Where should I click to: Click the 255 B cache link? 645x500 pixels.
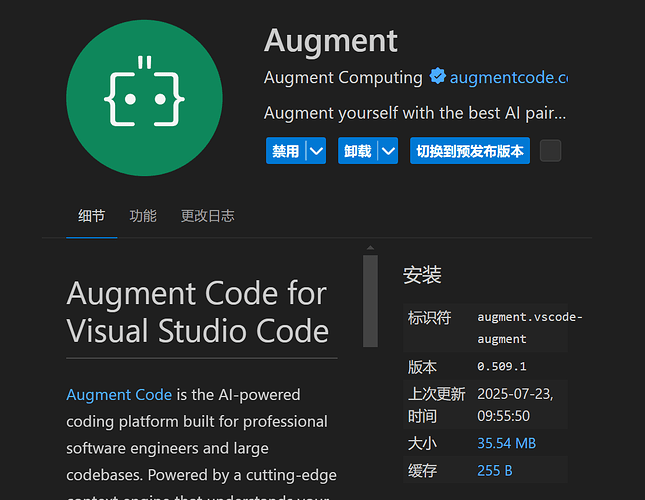[494, 470]
